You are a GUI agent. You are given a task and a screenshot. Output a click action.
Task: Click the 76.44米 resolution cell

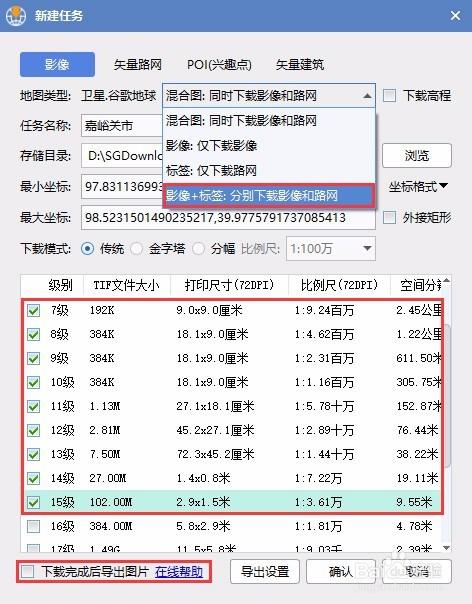pyautogui.click(x=417, y=430)
